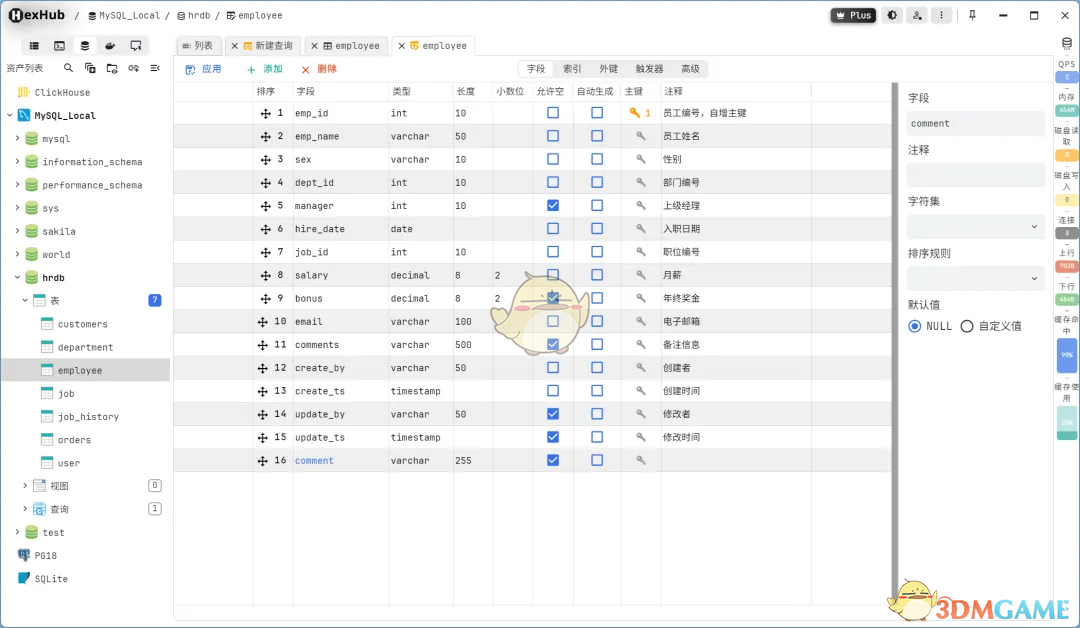The height and width of the screenshot is (628, 1080).
Task: Switch to the 索引 tab
Action: tap(571, 69)
